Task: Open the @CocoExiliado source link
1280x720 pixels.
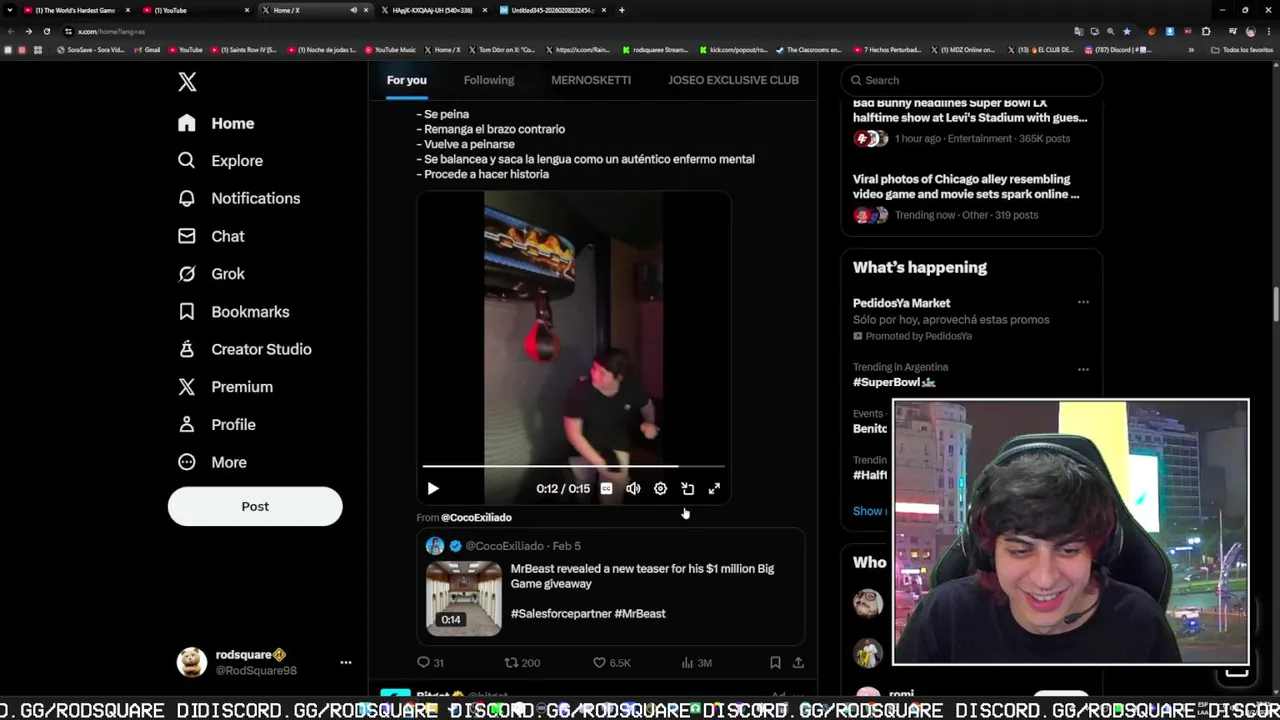Action: pyautogui.click(x=476, y=517)
